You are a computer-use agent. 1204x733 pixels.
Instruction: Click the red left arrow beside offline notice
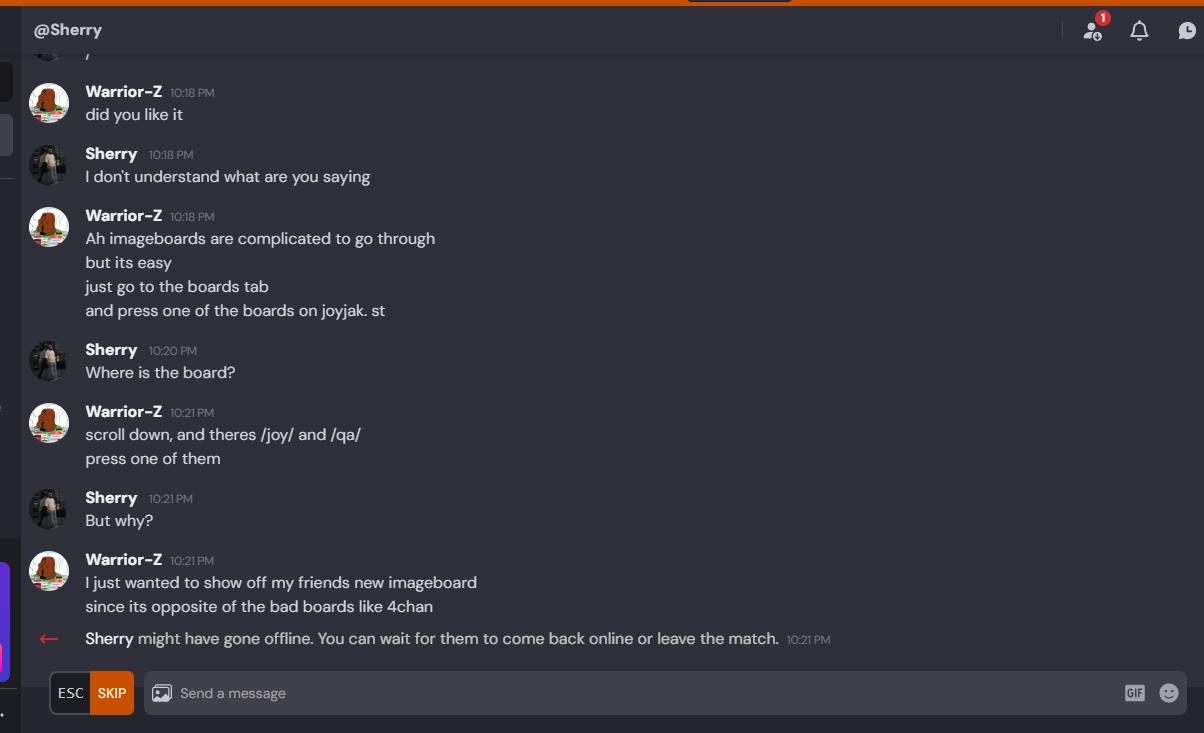(x=48, y=639)
